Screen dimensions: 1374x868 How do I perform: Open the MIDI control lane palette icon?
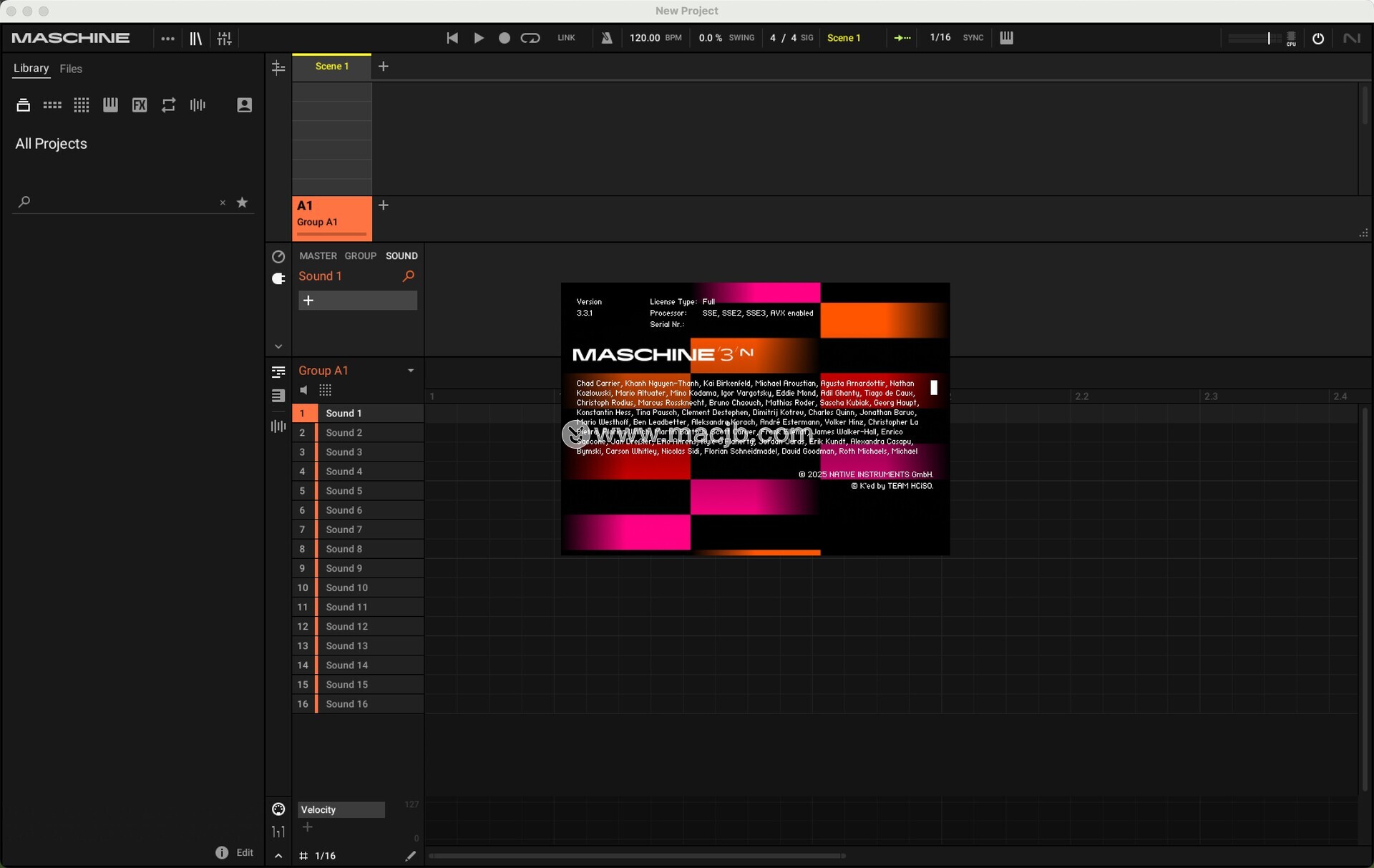[278, 809]
